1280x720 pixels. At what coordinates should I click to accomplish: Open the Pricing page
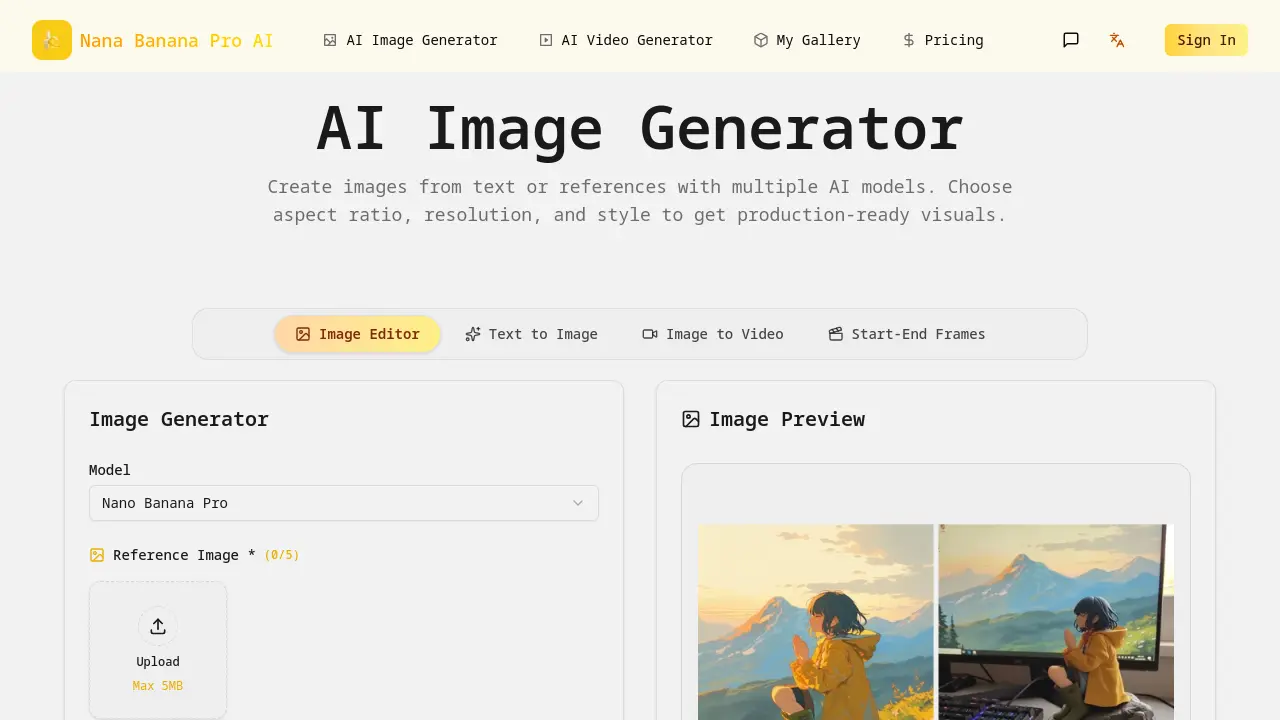coord(942,40)
